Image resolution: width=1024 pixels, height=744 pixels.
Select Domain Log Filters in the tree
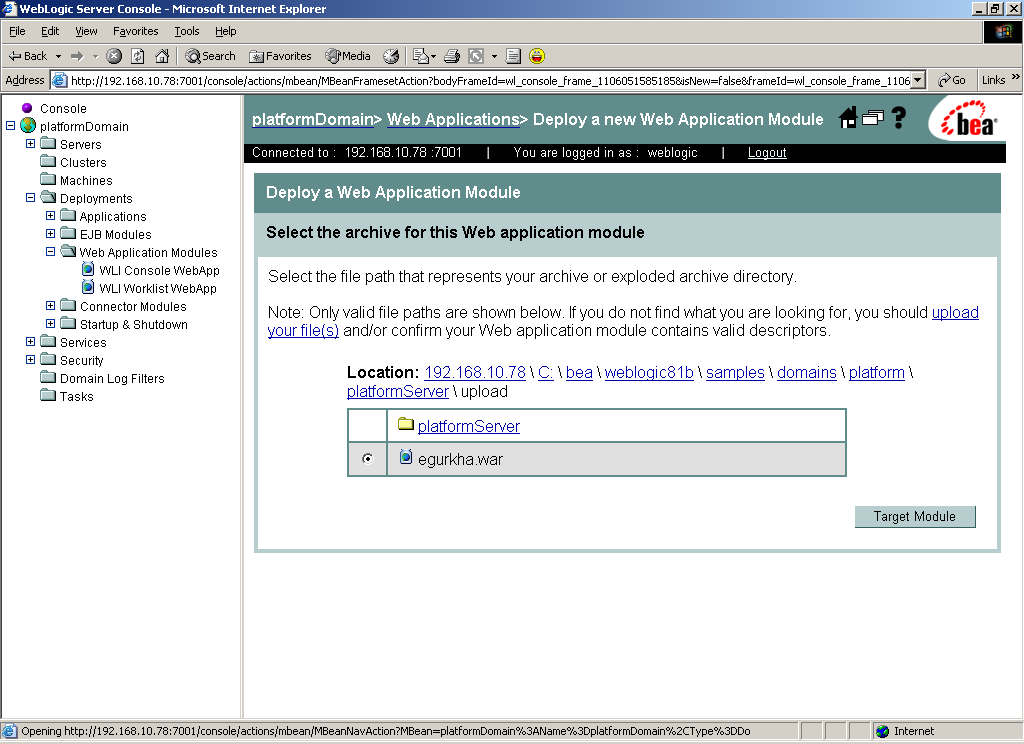tap(112, 378)
